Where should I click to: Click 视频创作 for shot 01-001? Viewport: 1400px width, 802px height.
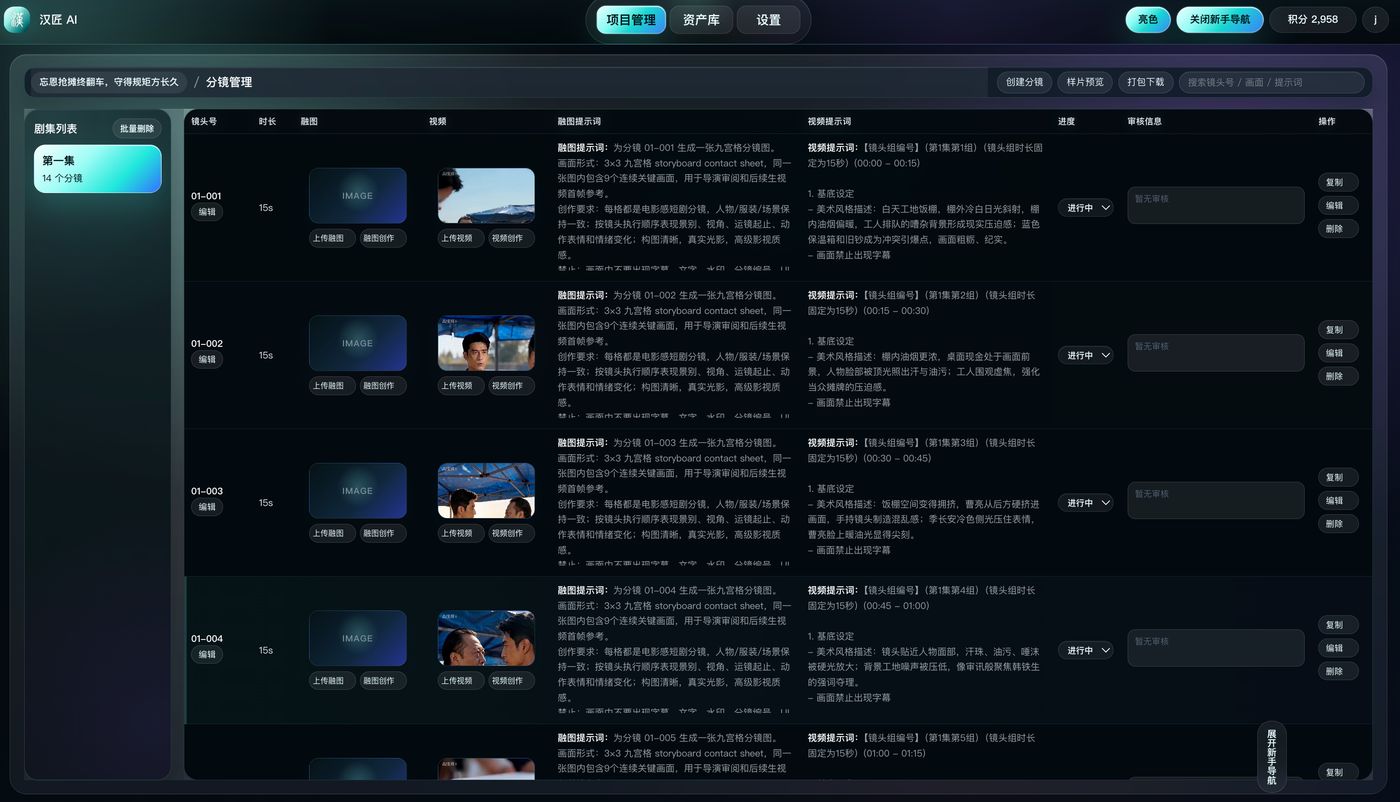511,238
